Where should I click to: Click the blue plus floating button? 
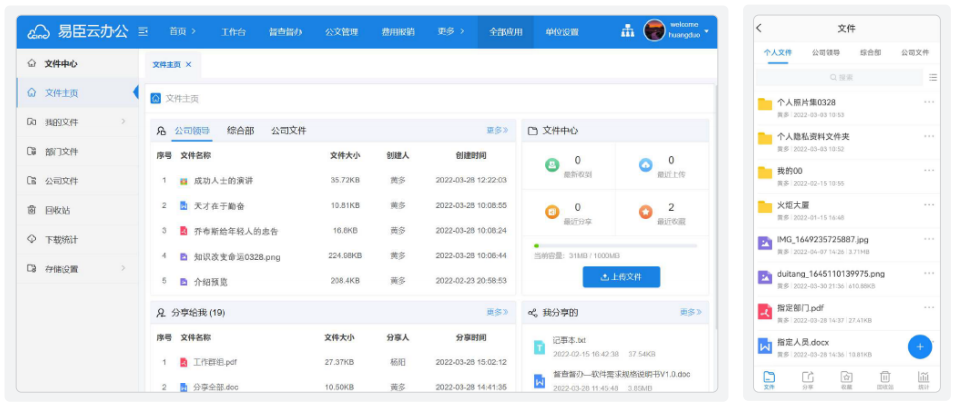pos(920,347)
